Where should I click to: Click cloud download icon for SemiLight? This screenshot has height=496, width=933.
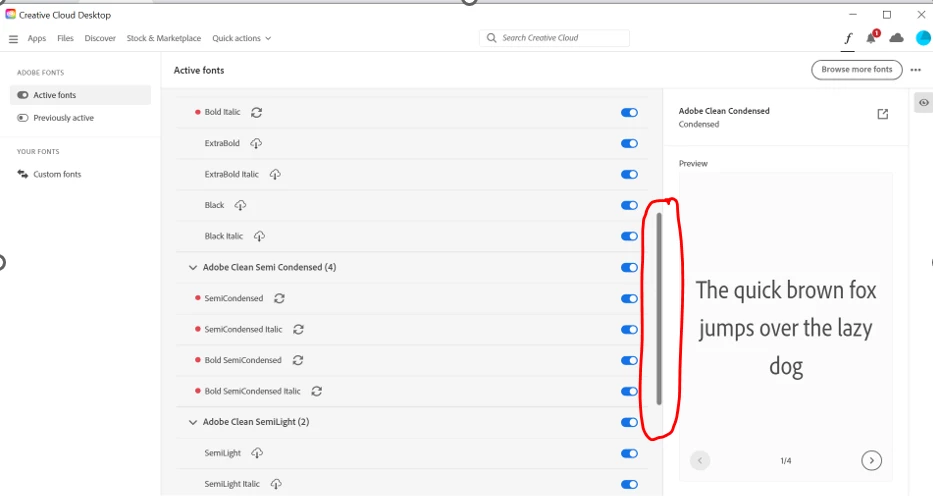point(256,453)
